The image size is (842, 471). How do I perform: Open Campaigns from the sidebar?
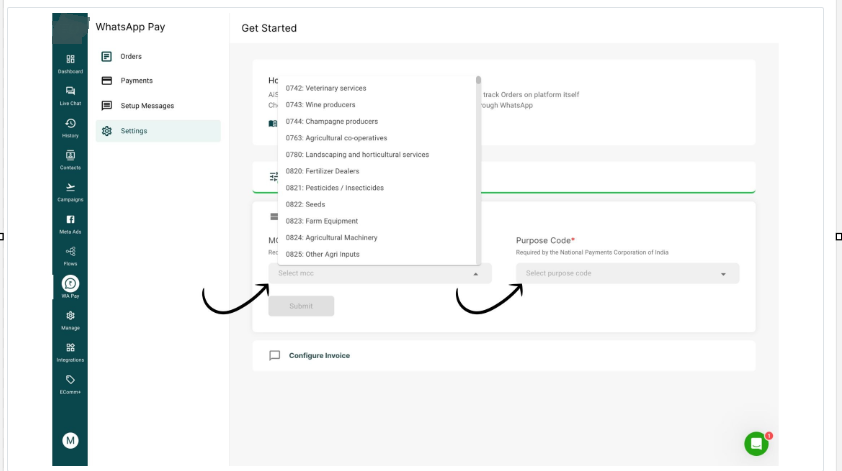(70, 192)
